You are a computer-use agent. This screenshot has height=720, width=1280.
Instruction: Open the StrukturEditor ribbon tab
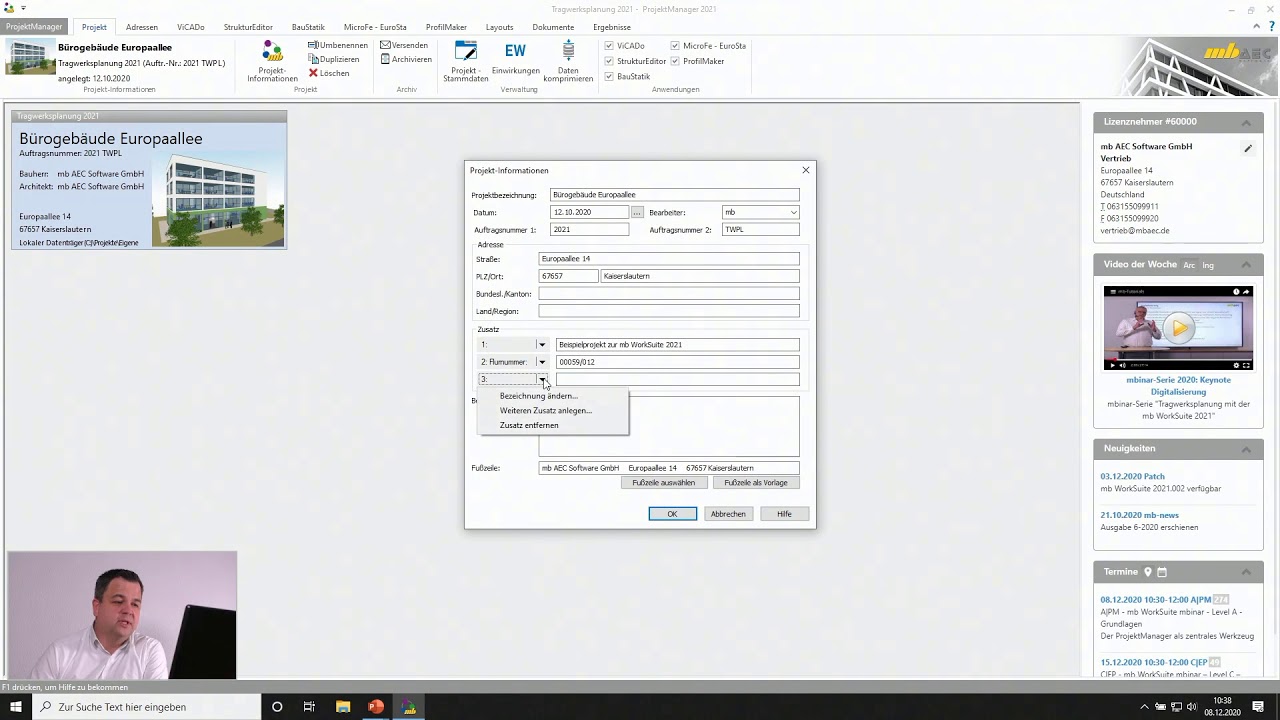point(248,27)
